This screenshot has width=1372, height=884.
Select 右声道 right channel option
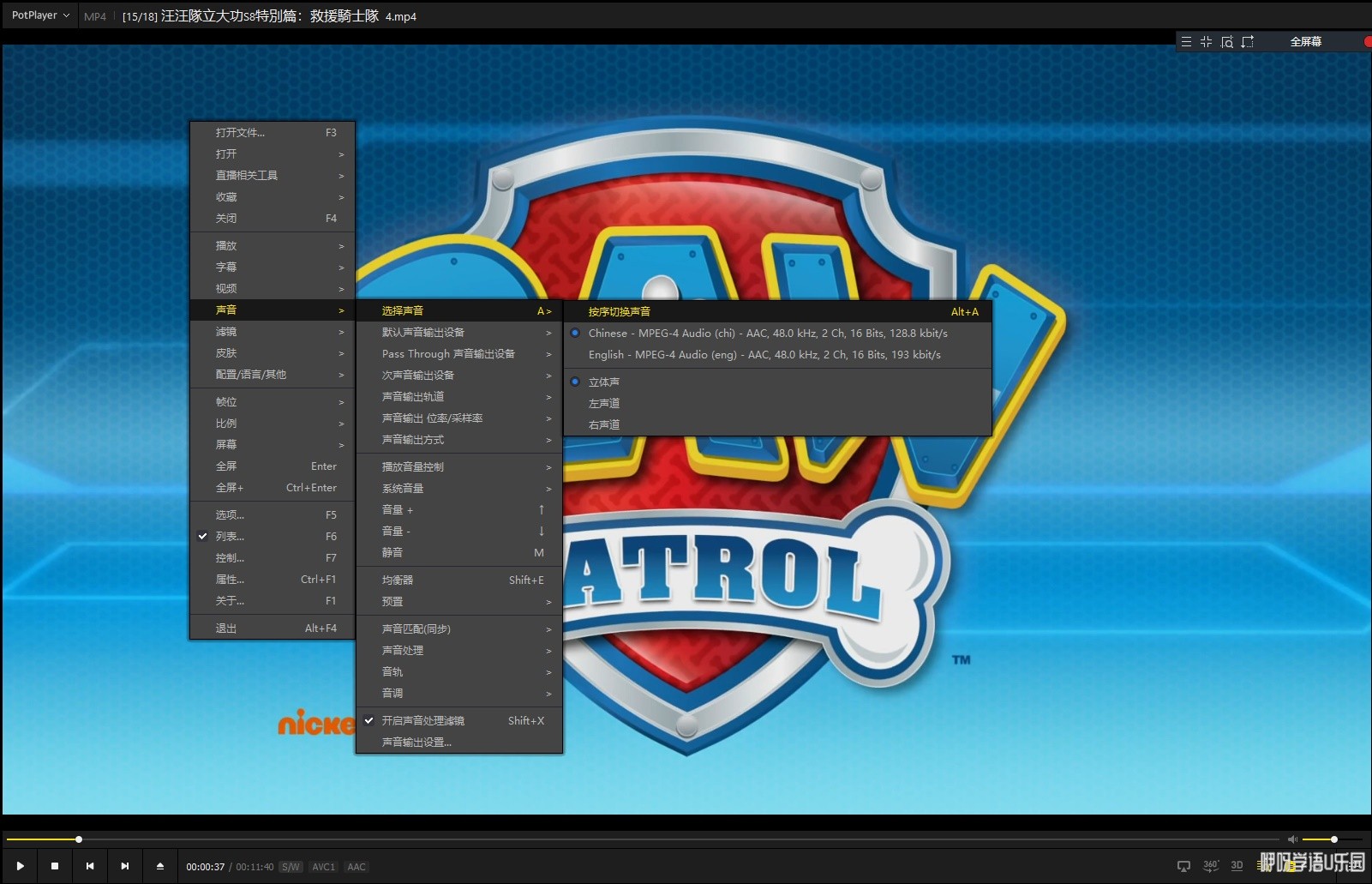(777, 424)
